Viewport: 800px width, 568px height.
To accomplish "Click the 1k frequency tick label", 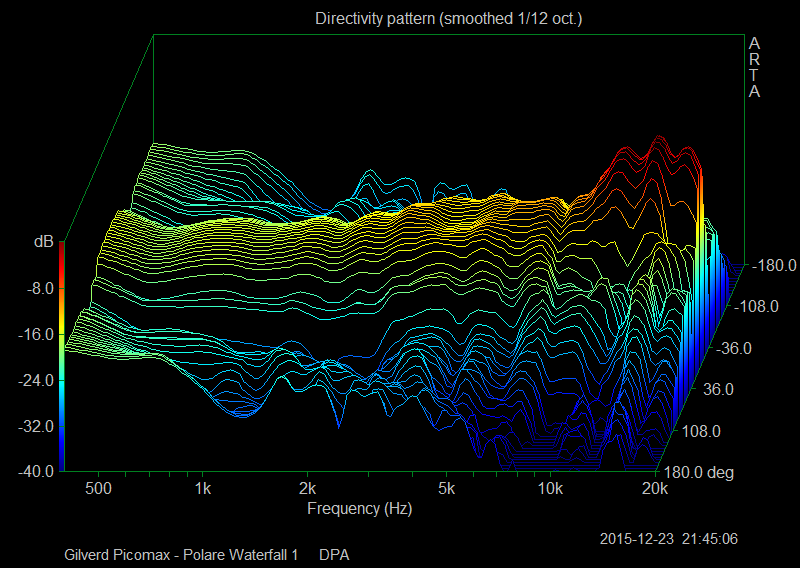I will point(203,488).
